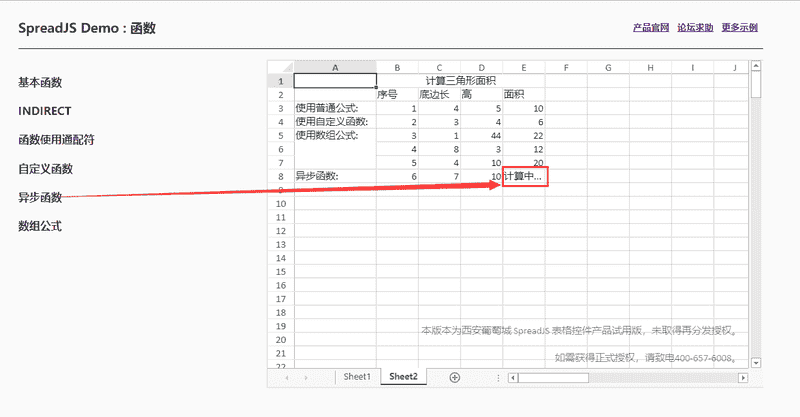Viewport: 800px width, 417px height.
Task: Select column G header
Action: [x=608, y=67]
